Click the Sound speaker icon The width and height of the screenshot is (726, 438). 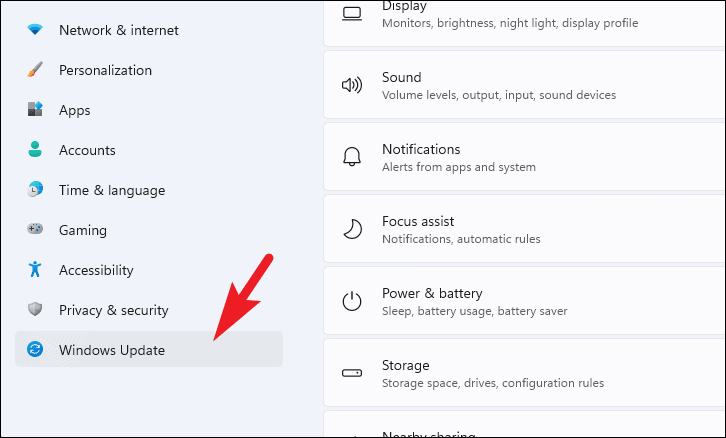click(352, 85)
